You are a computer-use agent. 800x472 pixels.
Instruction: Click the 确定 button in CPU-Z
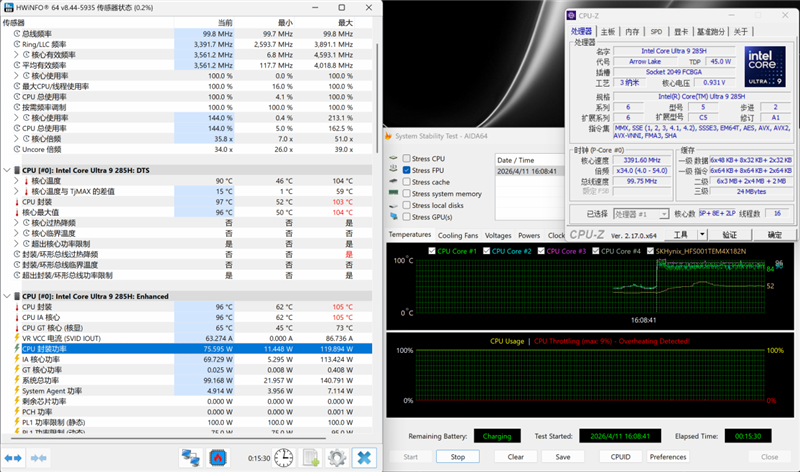point(774,234)
